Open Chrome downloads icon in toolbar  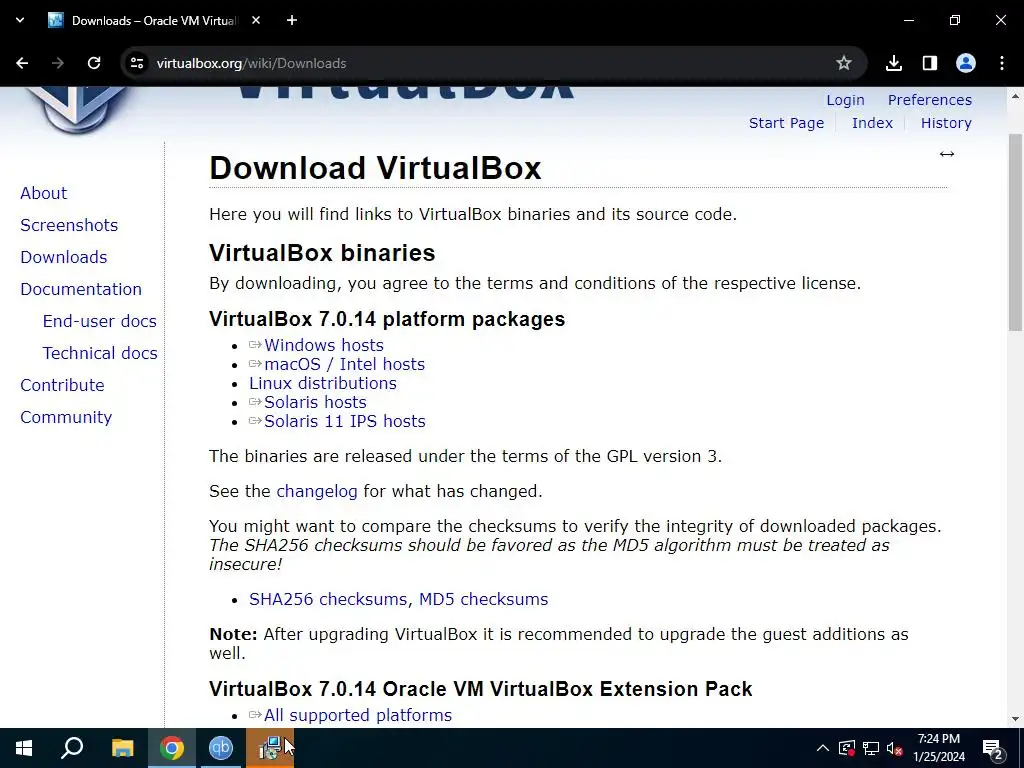894,63
